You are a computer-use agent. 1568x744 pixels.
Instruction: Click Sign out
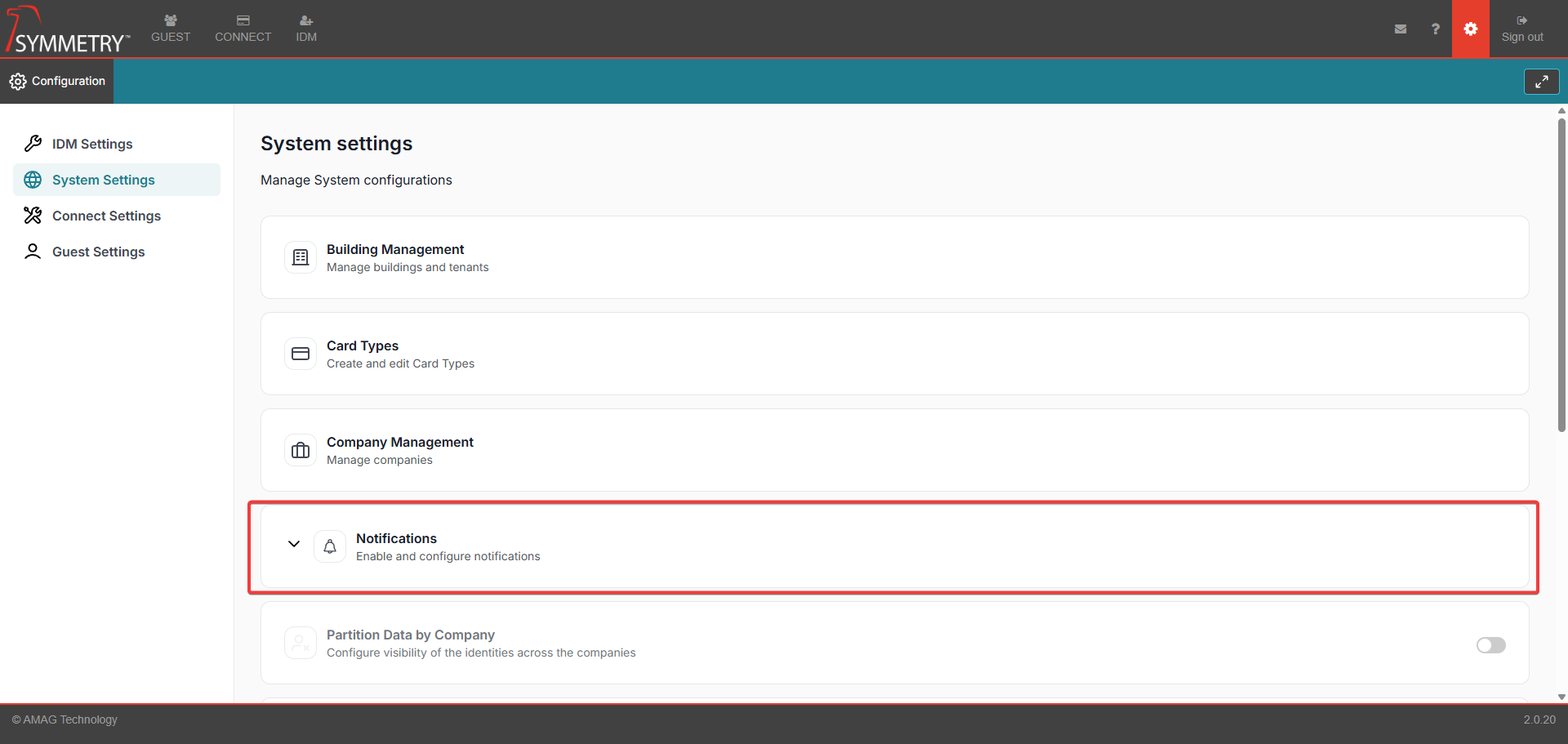[x=1521, y=29]
